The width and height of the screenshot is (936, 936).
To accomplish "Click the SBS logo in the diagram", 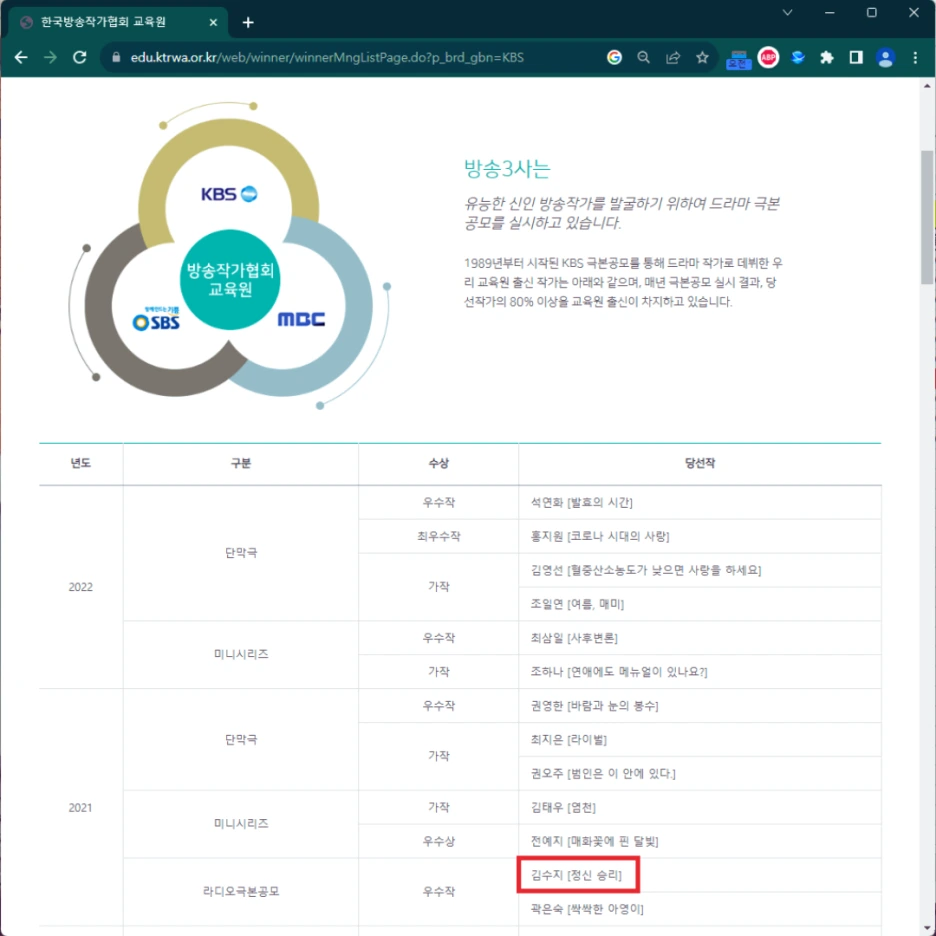I will (156, 319).
